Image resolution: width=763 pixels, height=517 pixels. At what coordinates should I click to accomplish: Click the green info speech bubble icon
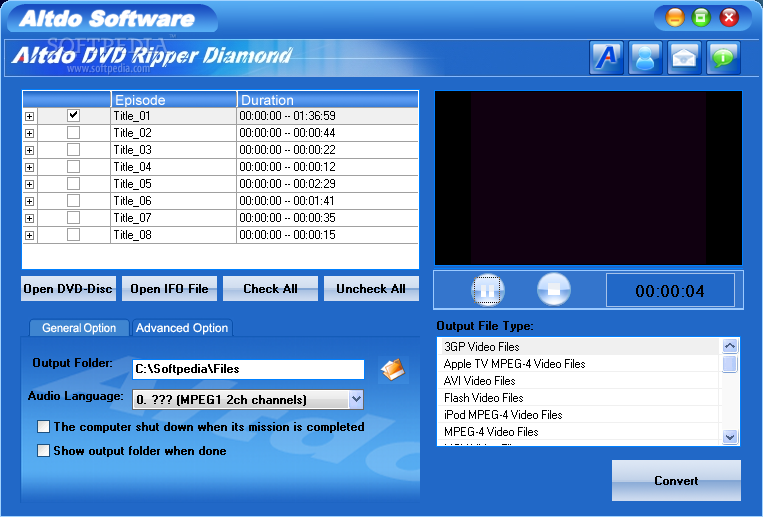[723, 57]
